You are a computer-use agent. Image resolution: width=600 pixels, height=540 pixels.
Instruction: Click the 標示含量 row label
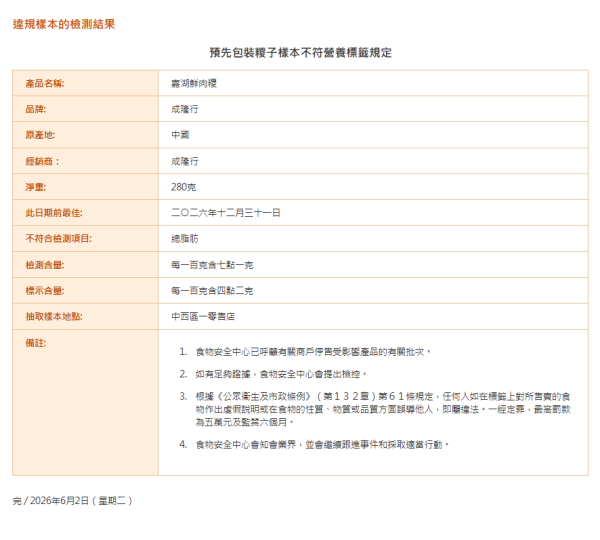[x=45, y=290]
